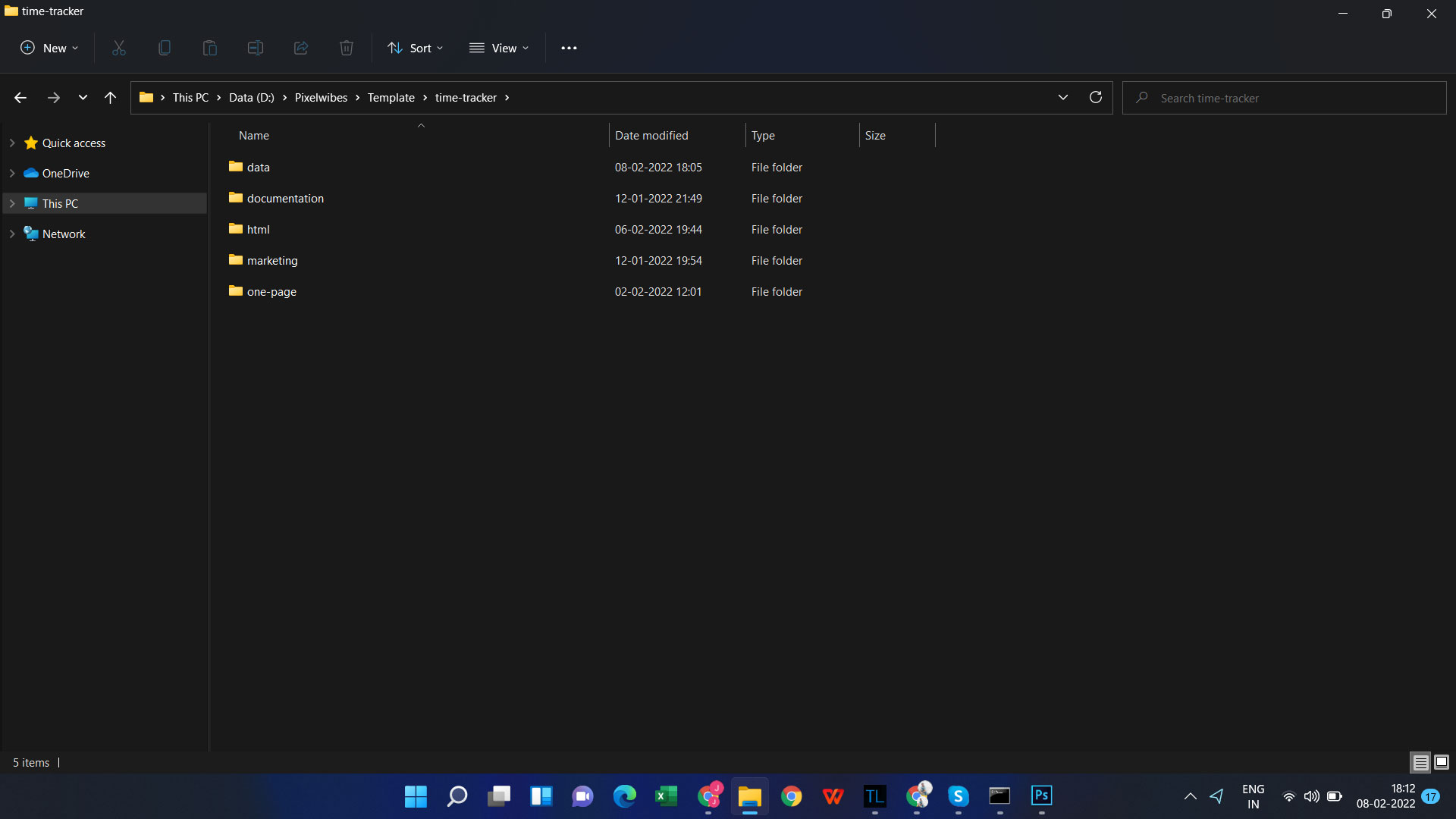1456x819 pixels.
Task: Open the Sort dropdown menu
Action: click(x=415, y=48)
